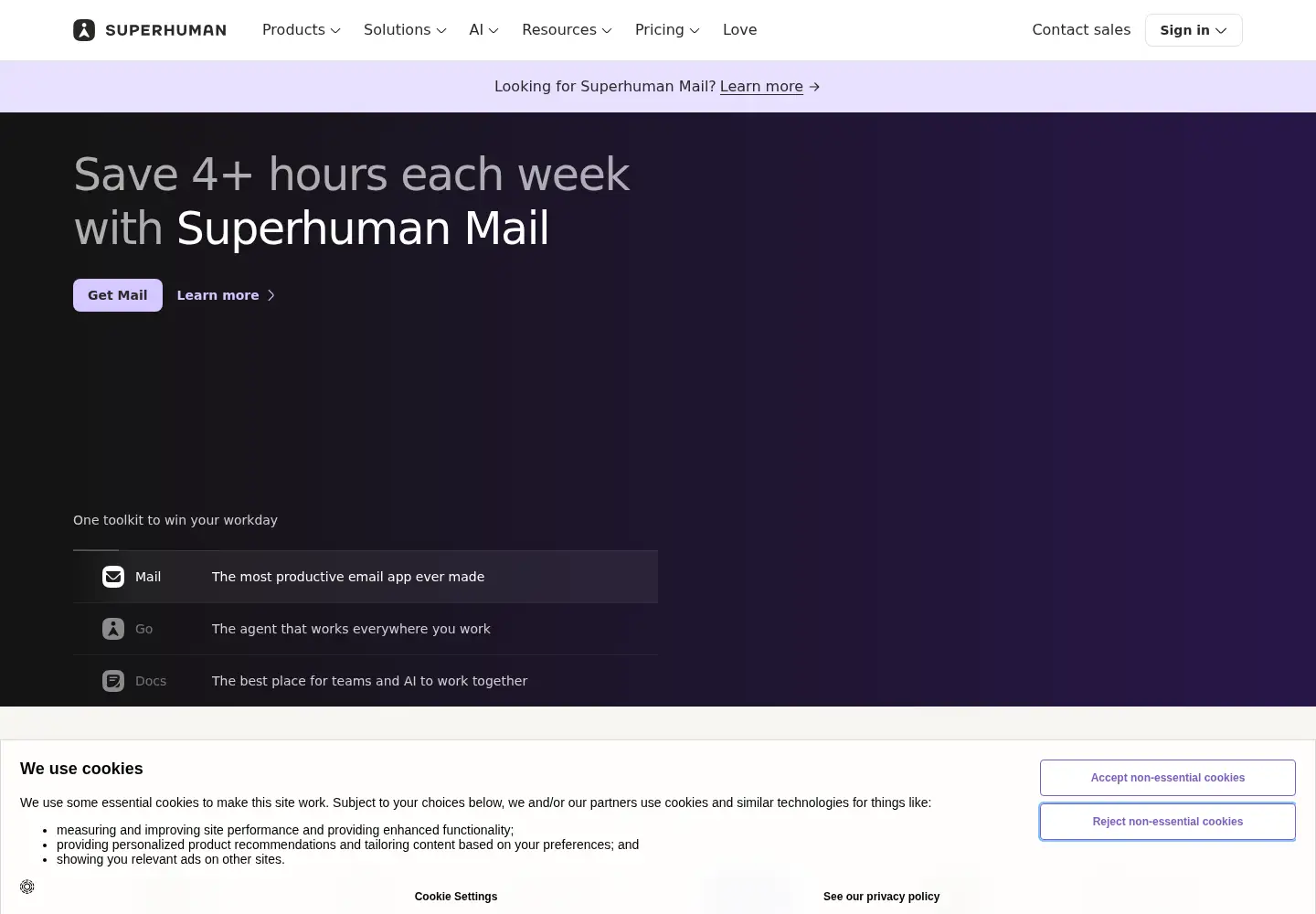Reject non-essential cookies
Viewport: 1316px width, 914px height.
tap(1168, 822)
